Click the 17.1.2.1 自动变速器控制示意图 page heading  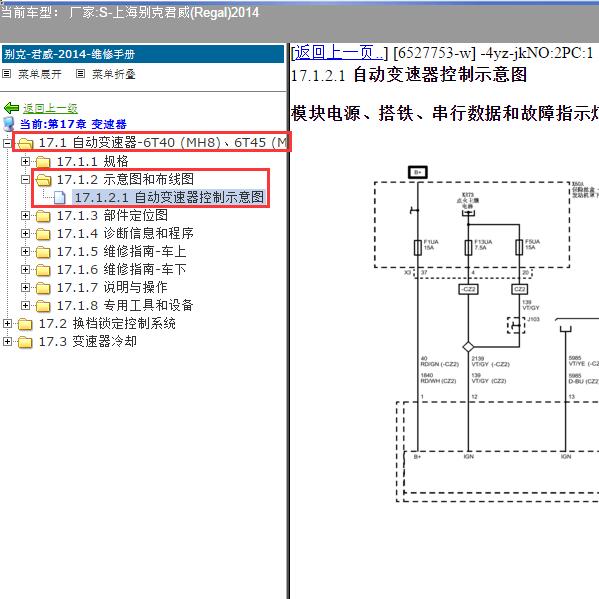[409, 74]
